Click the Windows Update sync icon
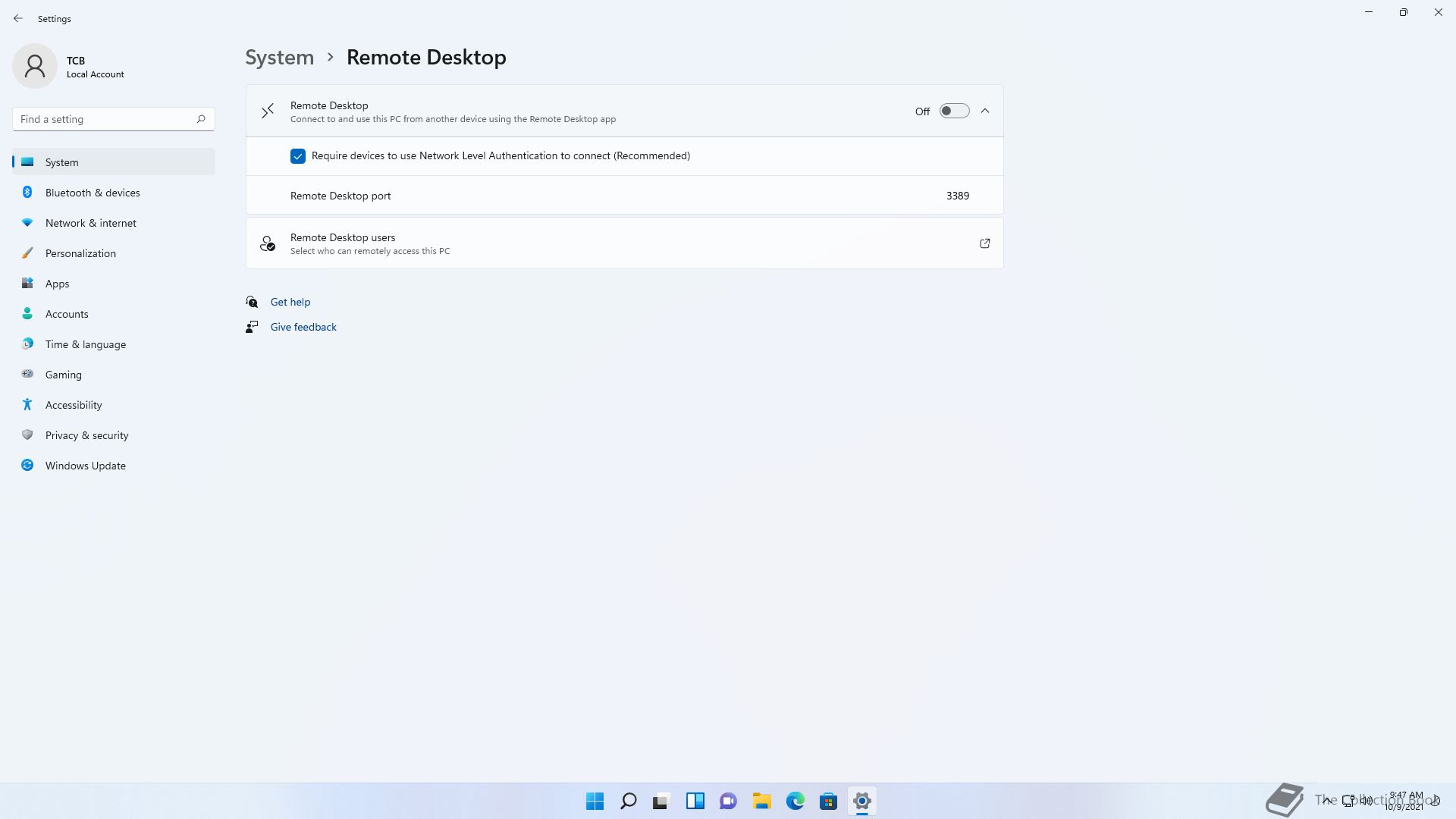Image resolution: width=1456 pixels, height=819 pixels. click(x=27, y=465)
